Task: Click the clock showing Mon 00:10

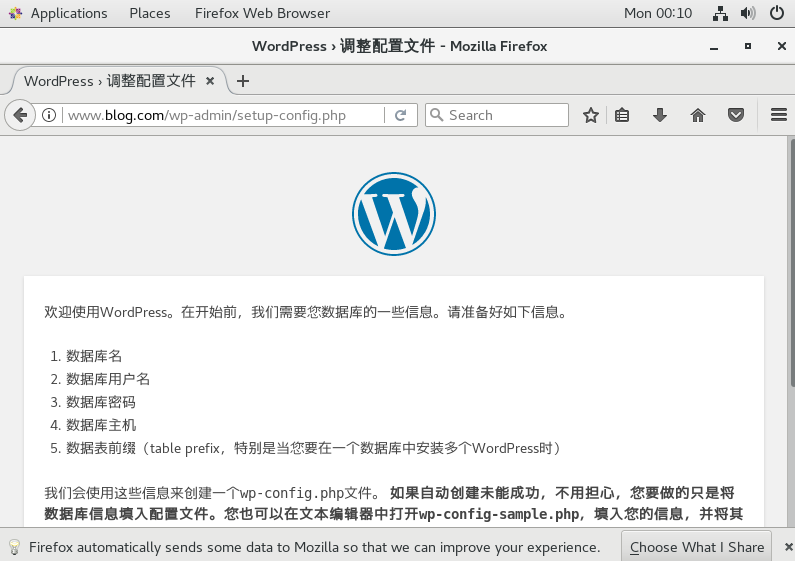Action: [x=658, y=13]
